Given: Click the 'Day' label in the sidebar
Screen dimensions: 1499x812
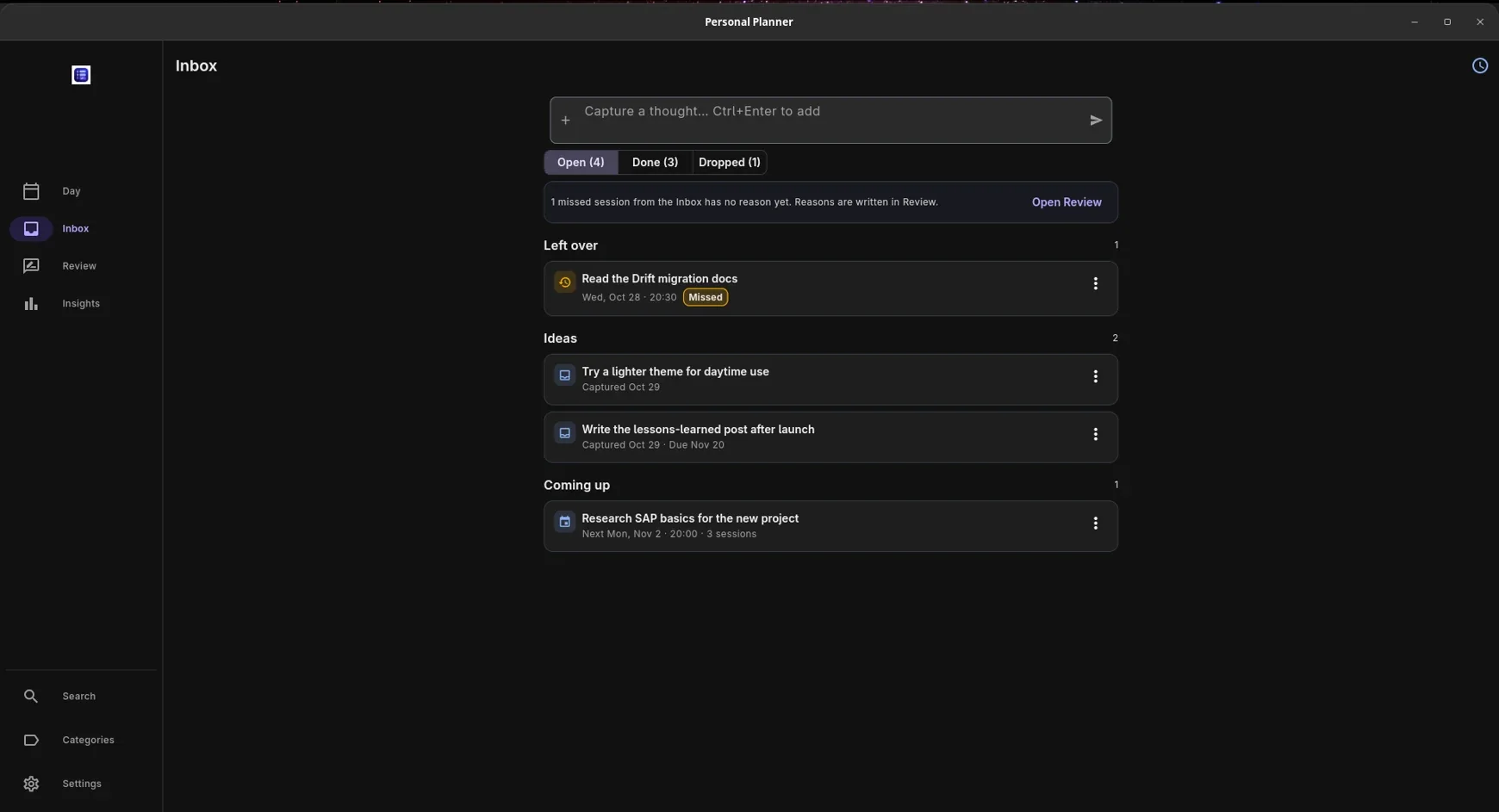Looking at the screenshot, I should point(72,191).
